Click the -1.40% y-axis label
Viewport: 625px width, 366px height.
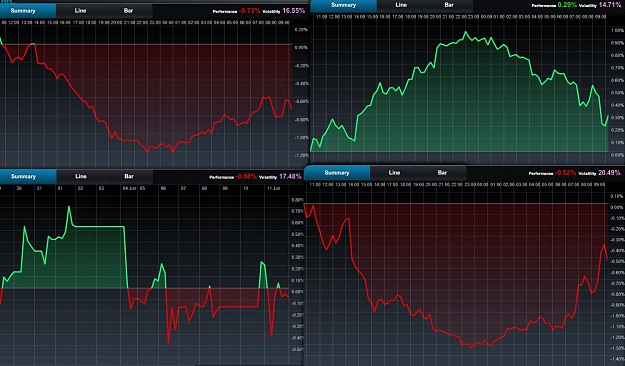pos(617,359)
